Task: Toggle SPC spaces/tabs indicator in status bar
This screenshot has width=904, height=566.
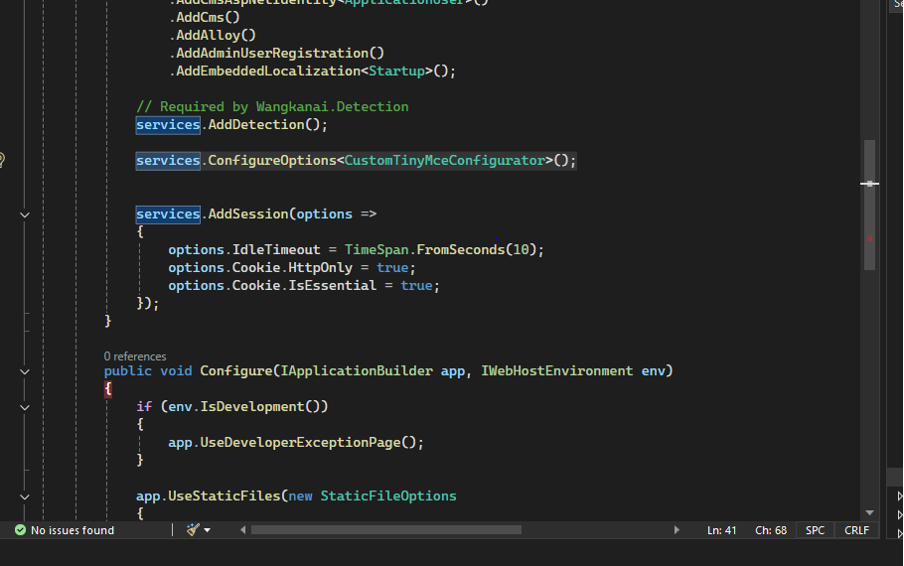Action: pos(815,530)
